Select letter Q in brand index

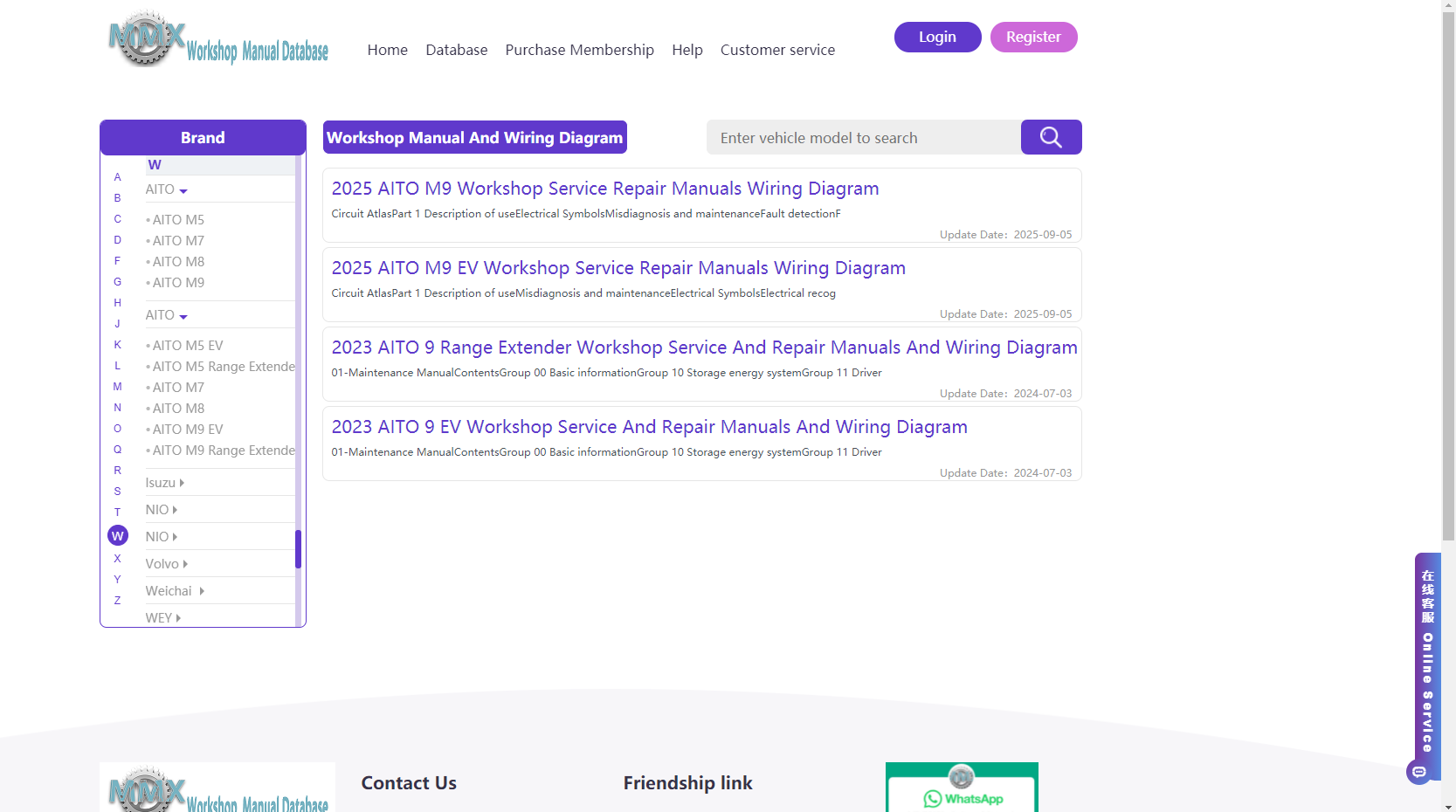(x=118, y=450)
